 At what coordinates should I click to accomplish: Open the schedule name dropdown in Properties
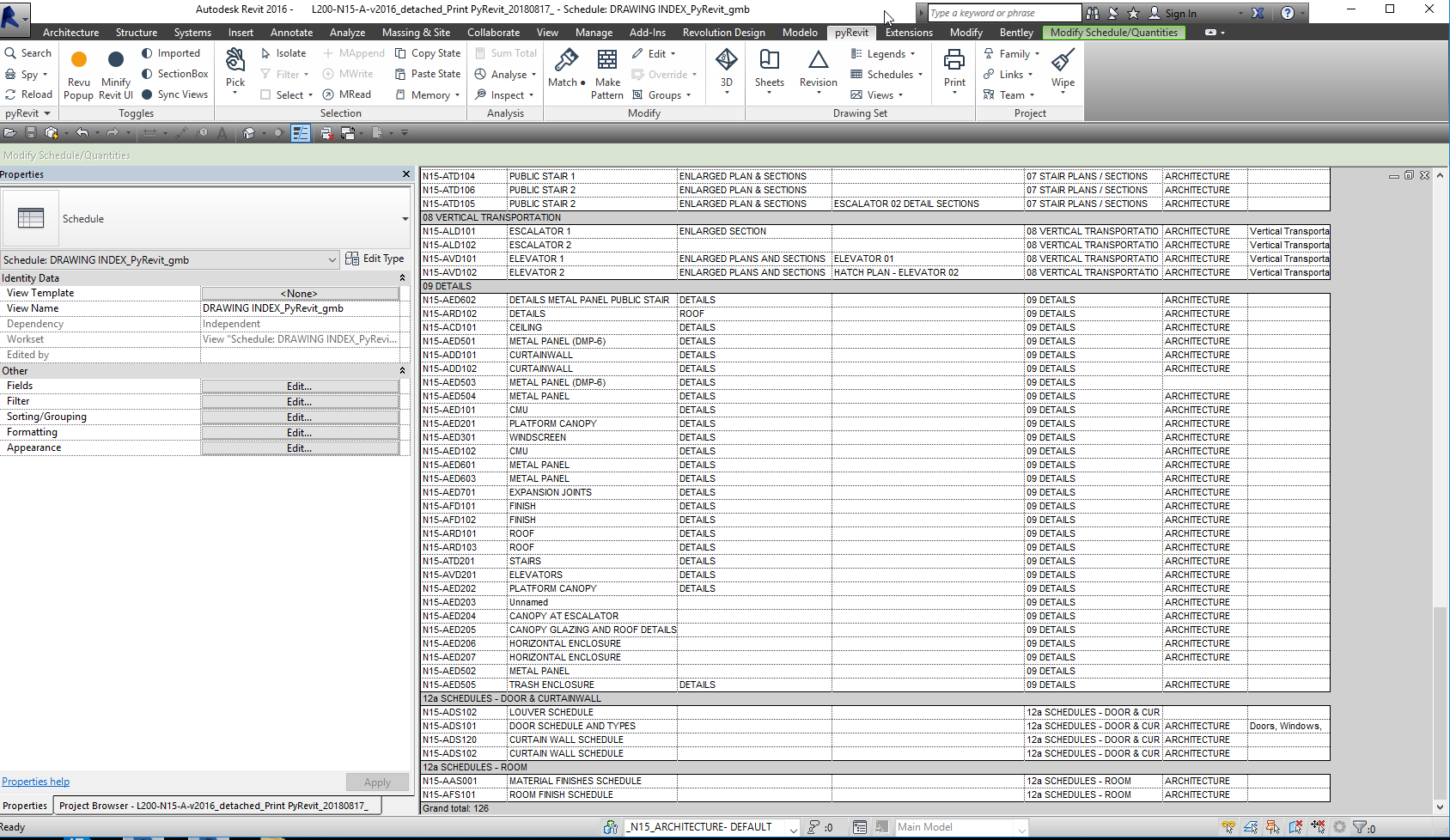(333, 259)
